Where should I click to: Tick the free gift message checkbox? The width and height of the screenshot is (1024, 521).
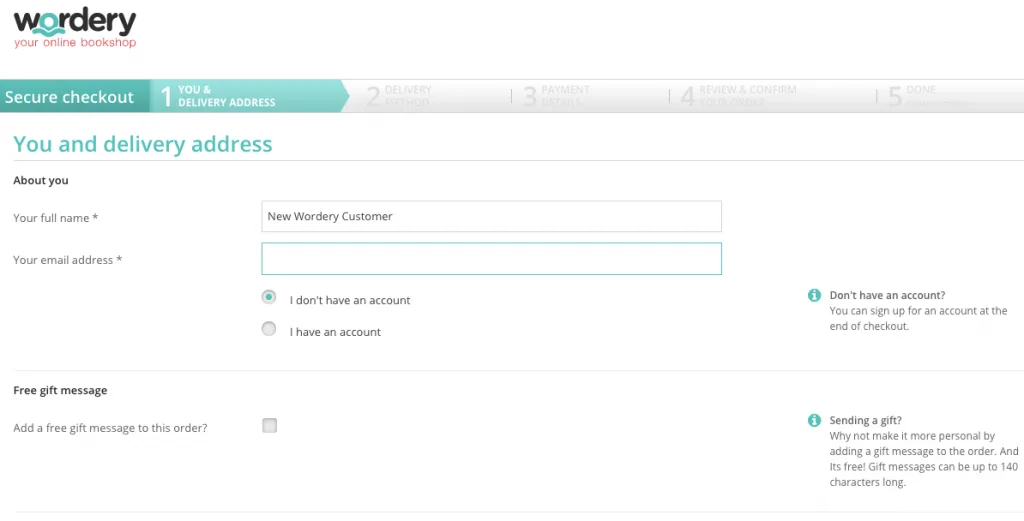269,426
